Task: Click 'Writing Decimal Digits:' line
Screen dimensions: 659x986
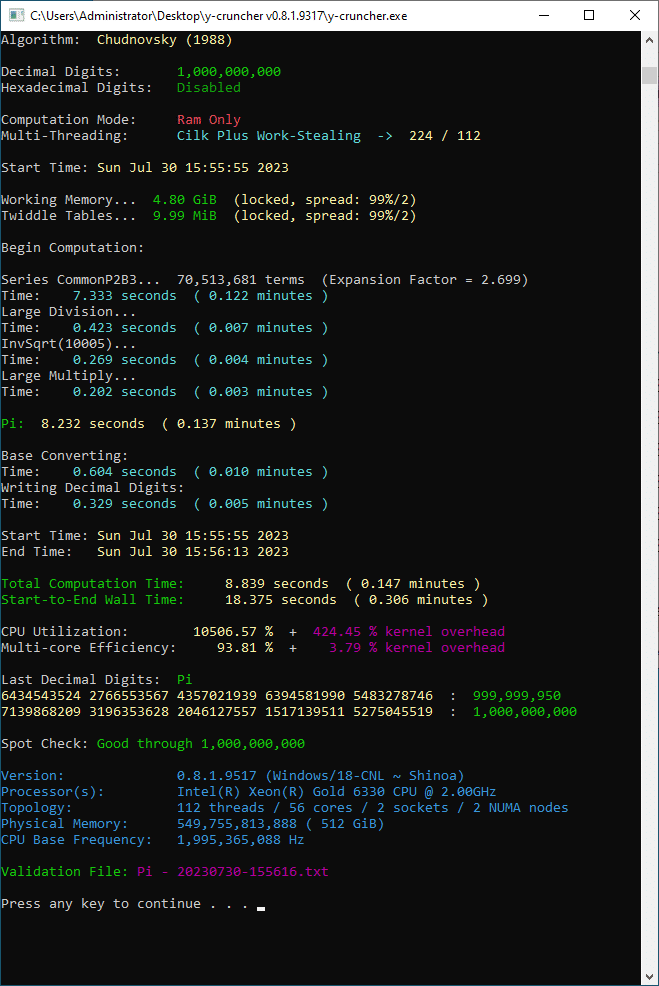Action: click(x=92, y=488)
